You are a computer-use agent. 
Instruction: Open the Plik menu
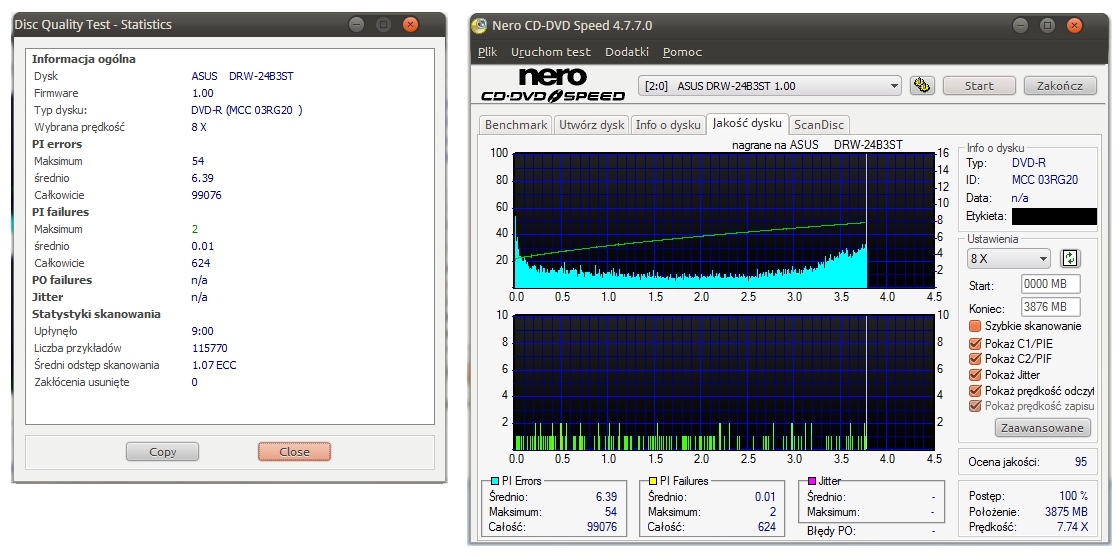[x=487, y=52]
